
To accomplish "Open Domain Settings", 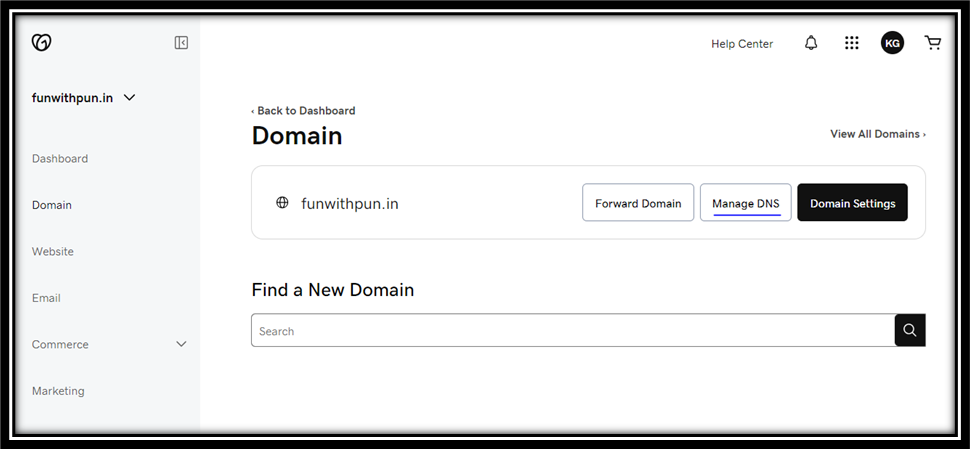I will (x=852, y=203).
